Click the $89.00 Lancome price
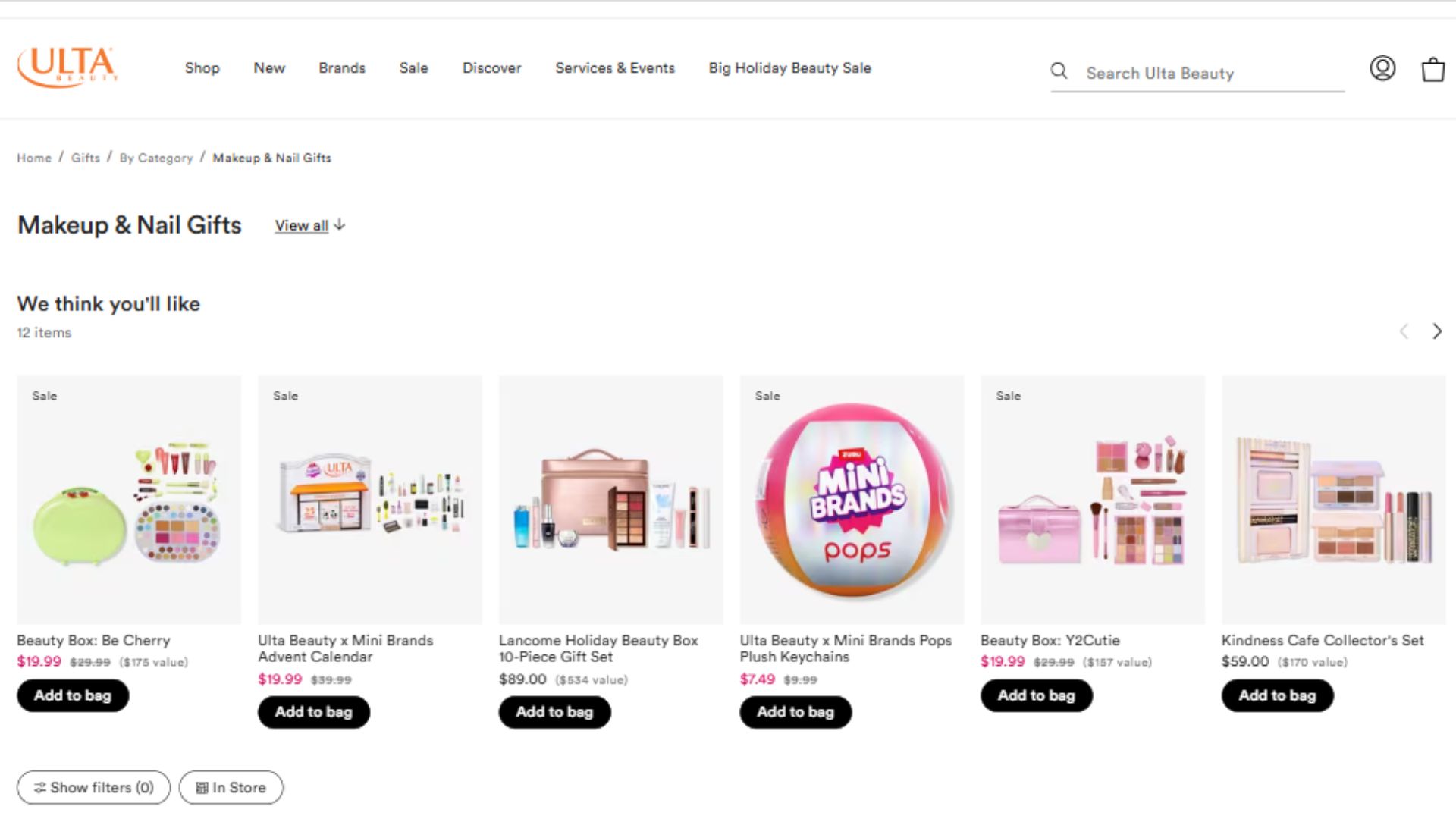The image size is (1456, 819). click(522, 679)
